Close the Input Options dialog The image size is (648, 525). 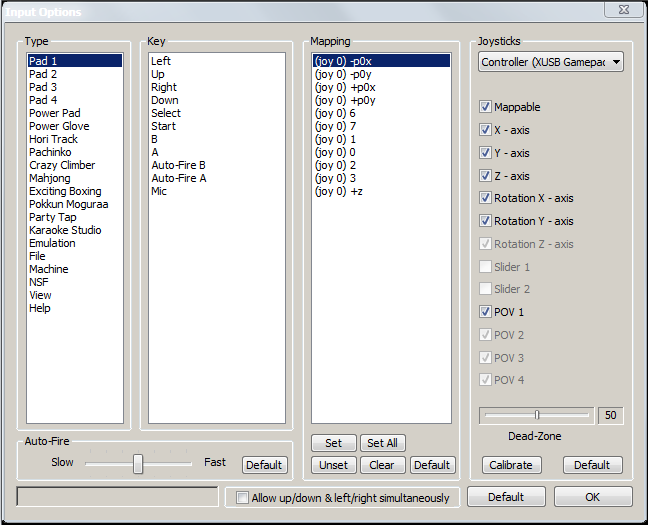[x=624, y=9]
